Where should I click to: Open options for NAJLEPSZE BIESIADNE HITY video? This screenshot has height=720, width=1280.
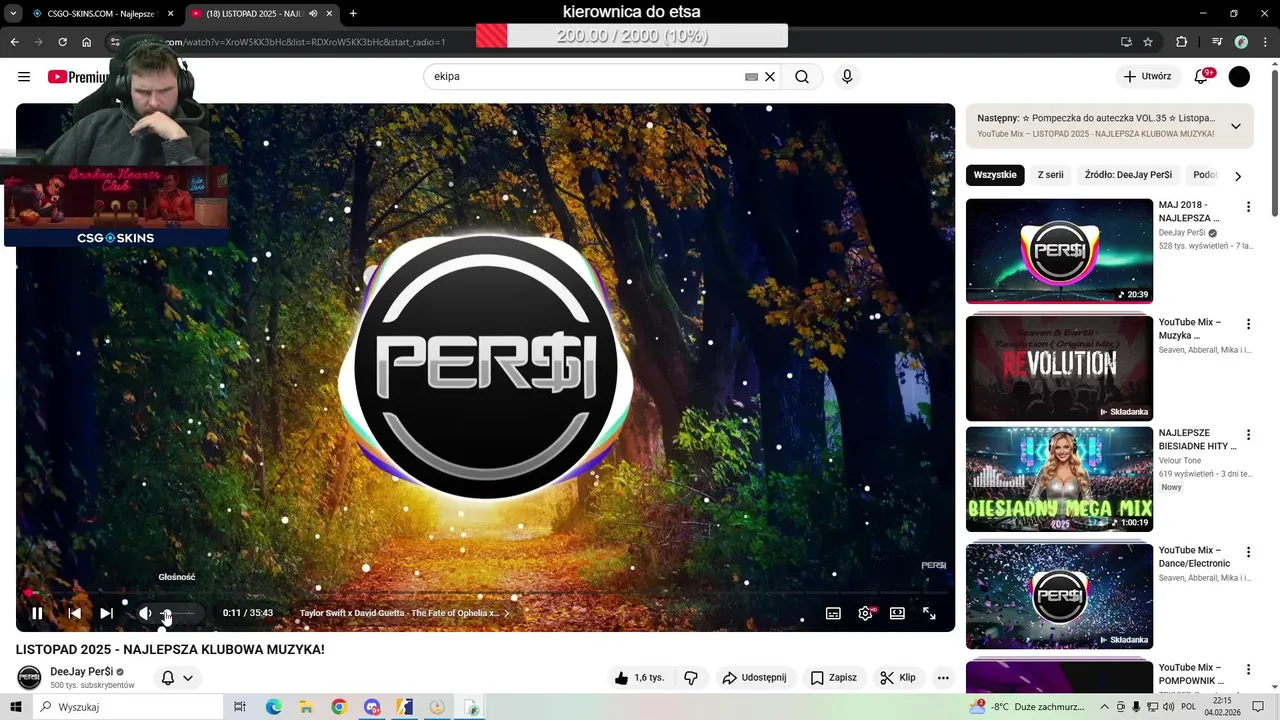click(x=1248, y=435)
